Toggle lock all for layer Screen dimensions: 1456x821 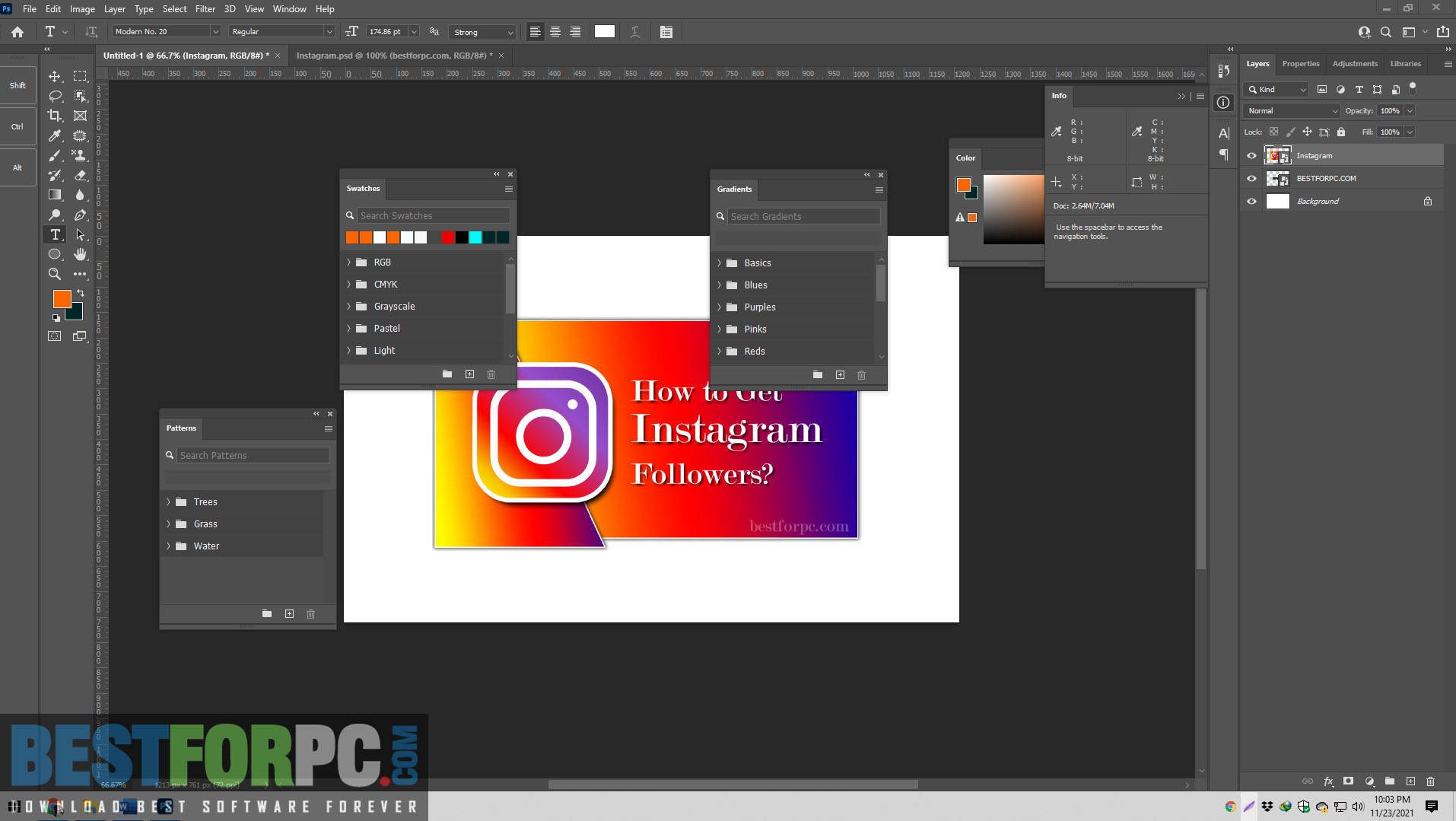click(x=1341, y=132)
